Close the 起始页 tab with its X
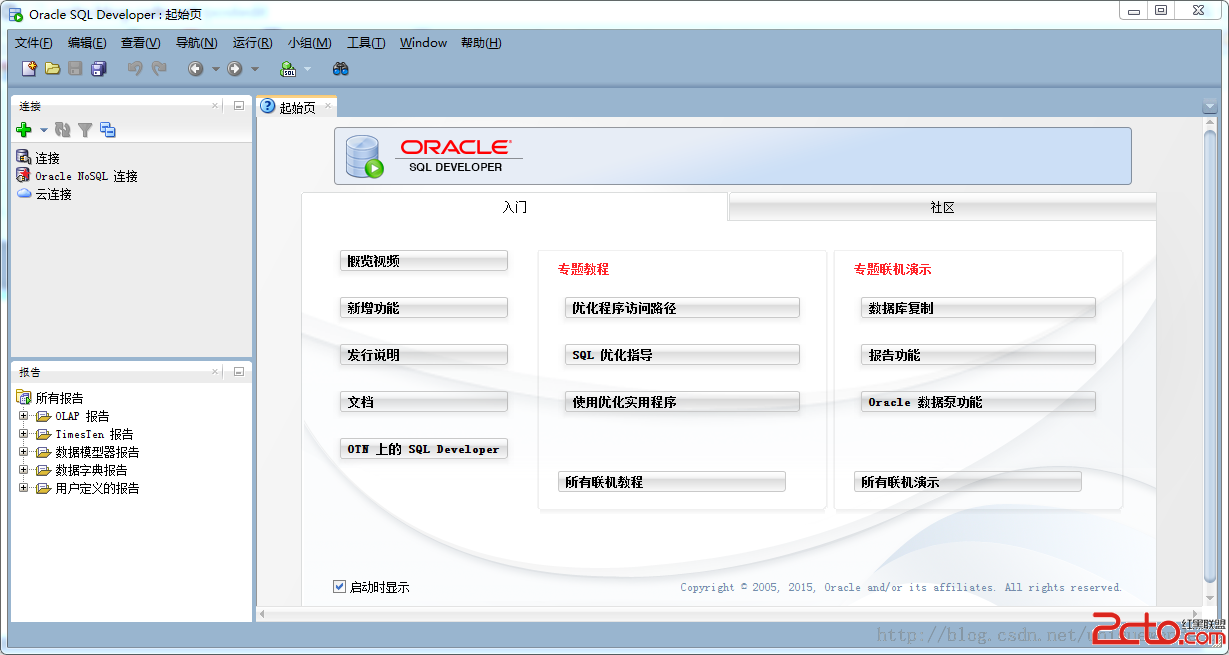The image size is (1229, 655). point(327,106)
